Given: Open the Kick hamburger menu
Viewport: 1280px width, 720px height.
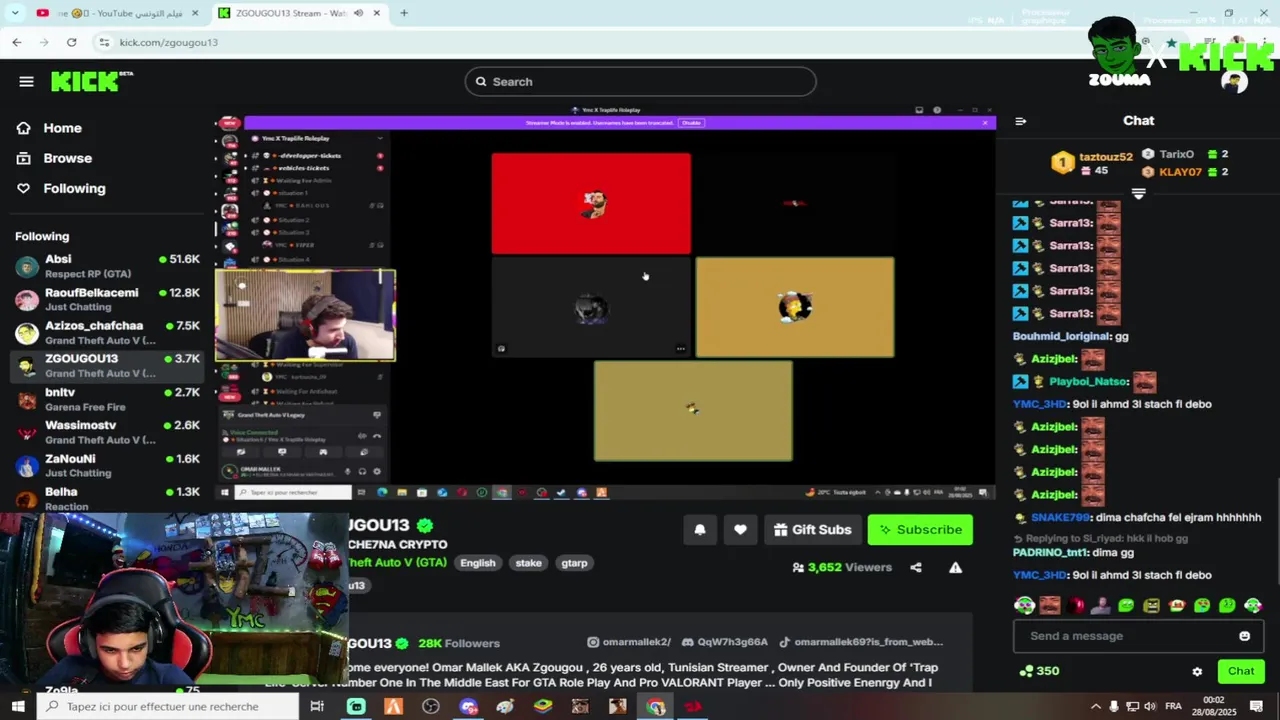Looking at the screenshot, I should click(x=26, y=82).
